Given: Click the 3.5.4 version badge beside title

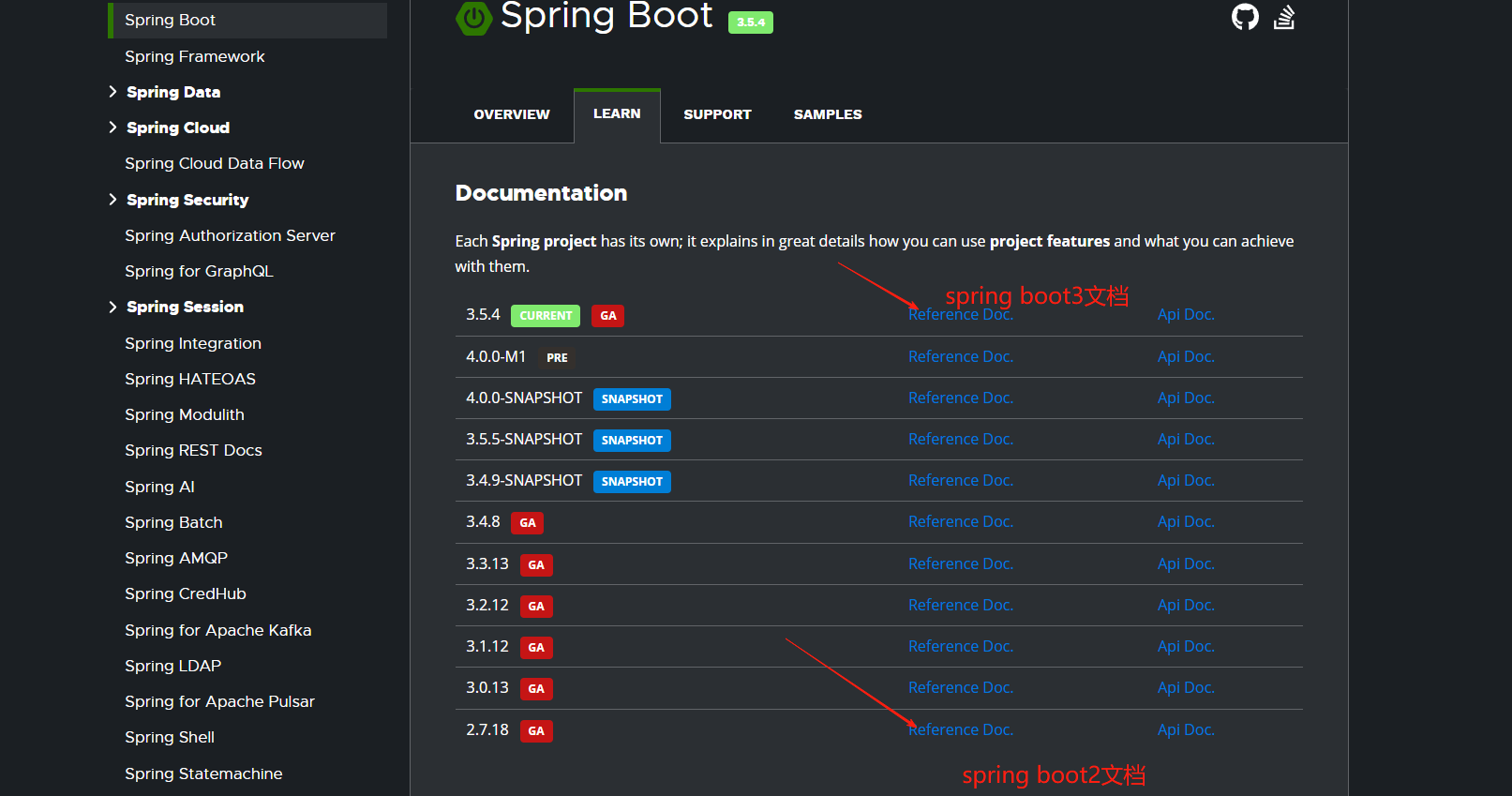Looking at the screenshot, I should [x=751, y=23].
